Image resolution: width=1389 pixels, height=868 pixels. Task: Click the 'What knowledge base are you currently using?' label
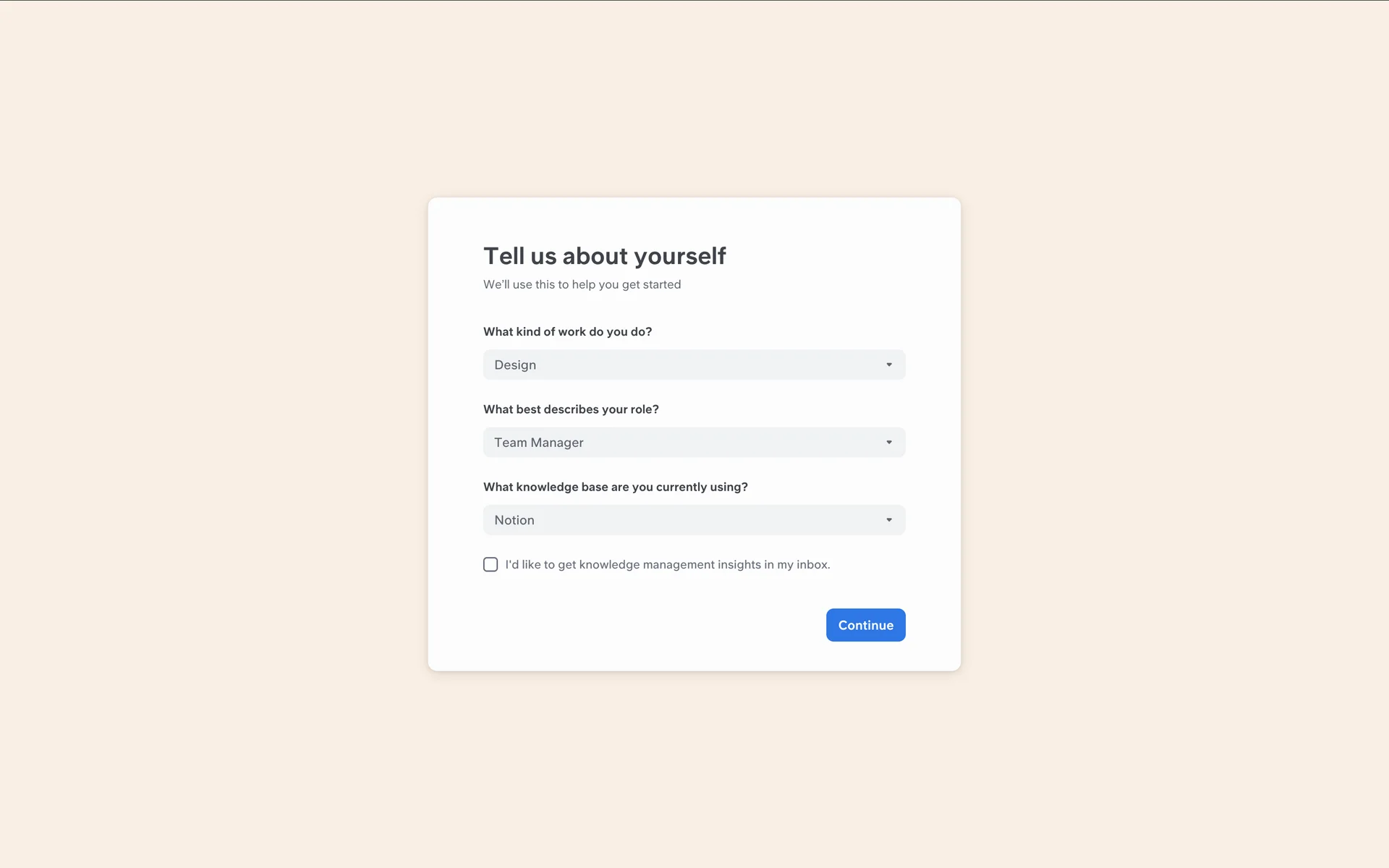[615, 487]
